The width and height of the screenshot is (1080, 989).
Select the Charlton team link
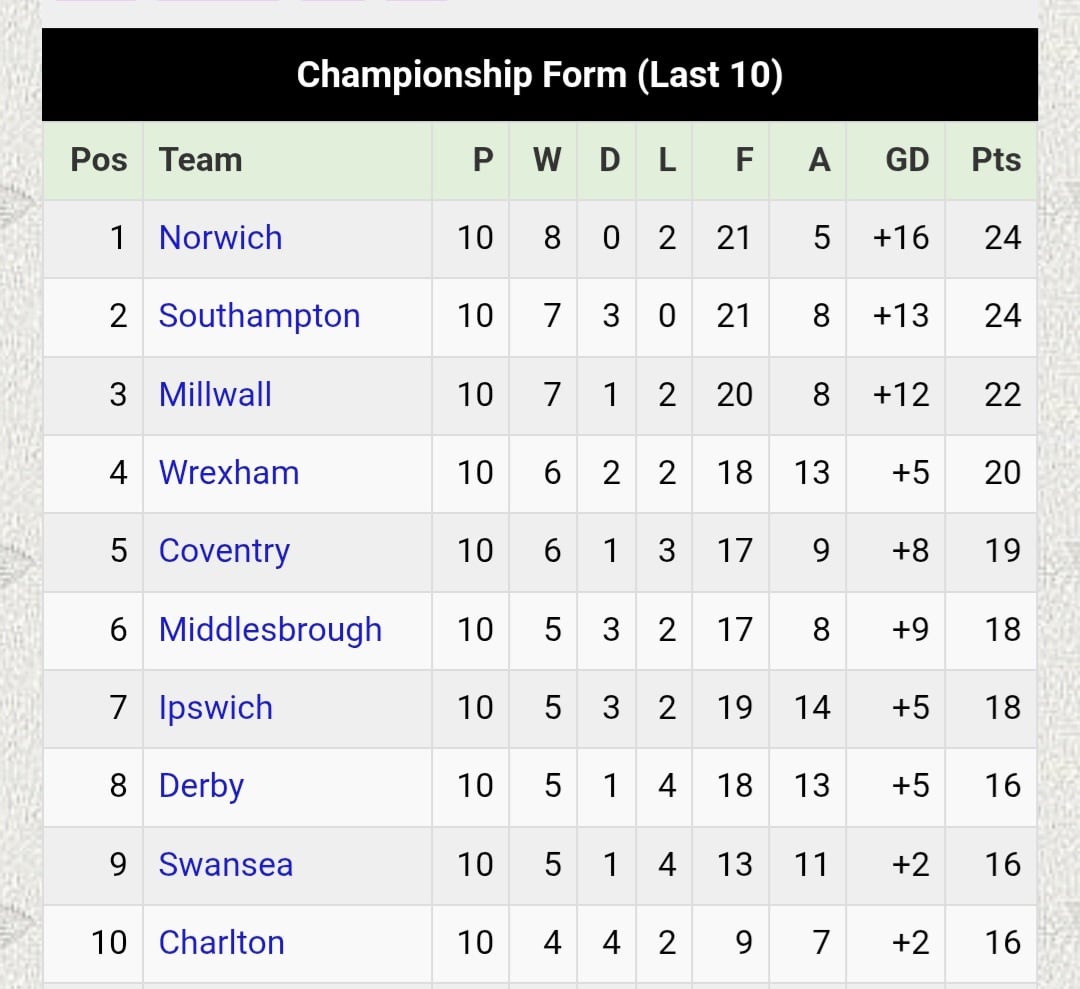(x=221, y=942)
